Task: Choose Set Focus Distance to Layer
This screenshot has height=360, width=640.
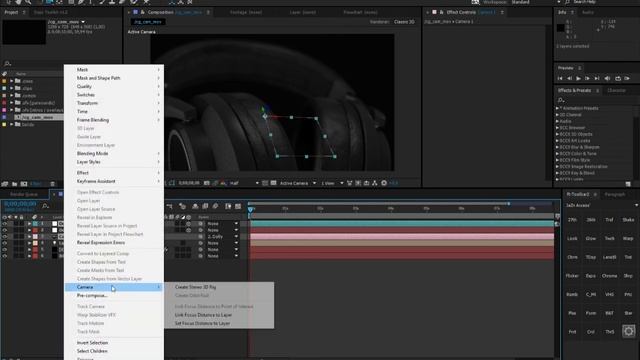Action: pyautogui.click(x=202, y=323)
